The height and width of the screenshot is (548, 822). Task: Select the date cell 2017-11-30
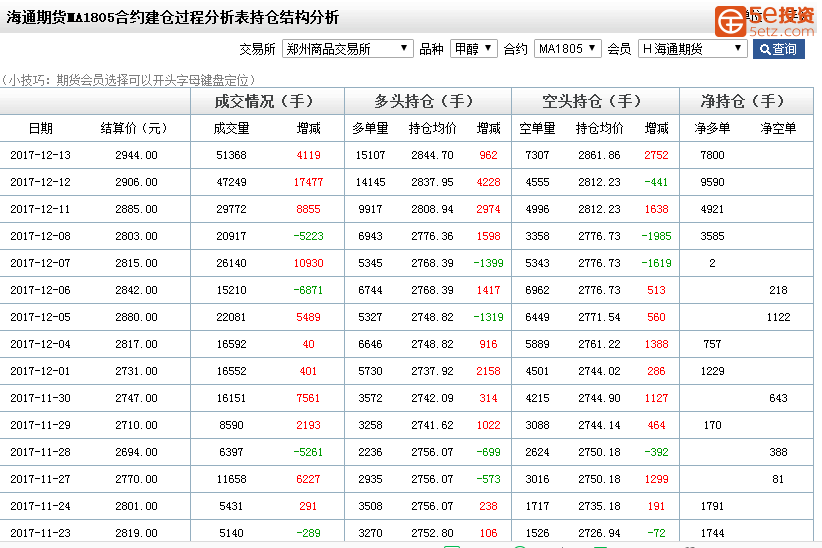pyautogui.click(x=40, y=398)
